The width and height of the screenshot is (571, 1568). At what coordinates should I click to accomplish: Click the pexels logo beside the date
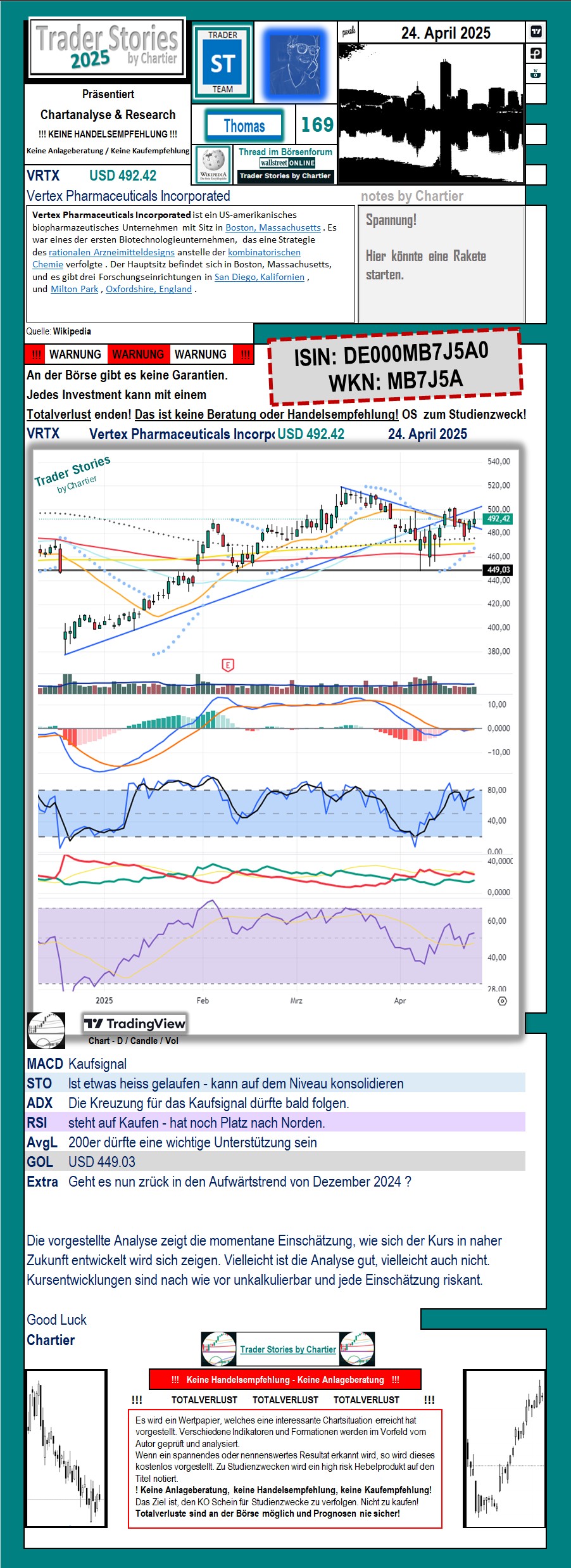[349, 32]
